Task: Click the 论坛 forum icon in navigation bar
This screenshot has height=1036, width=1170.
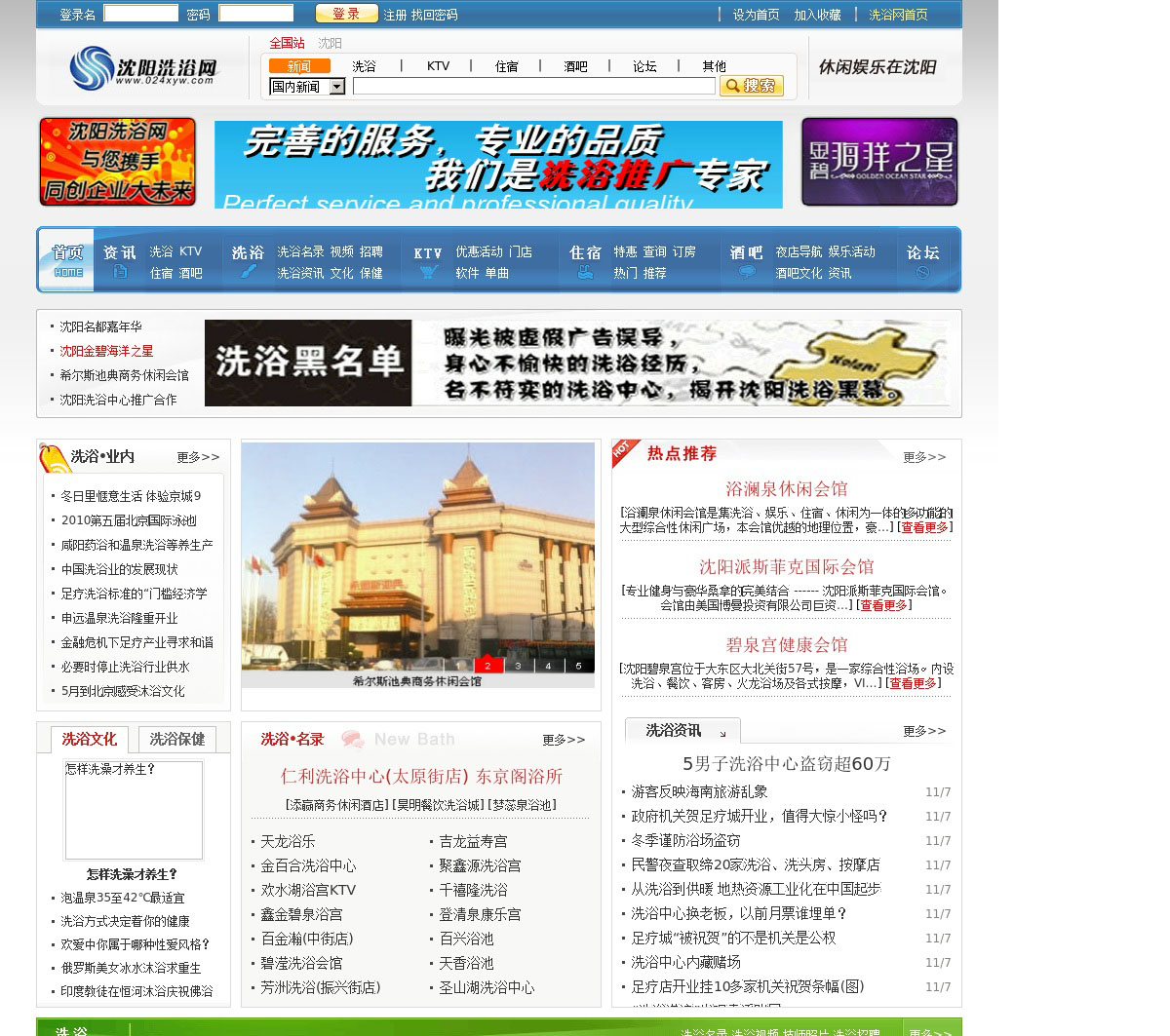Action: click(x=922, y=273)
